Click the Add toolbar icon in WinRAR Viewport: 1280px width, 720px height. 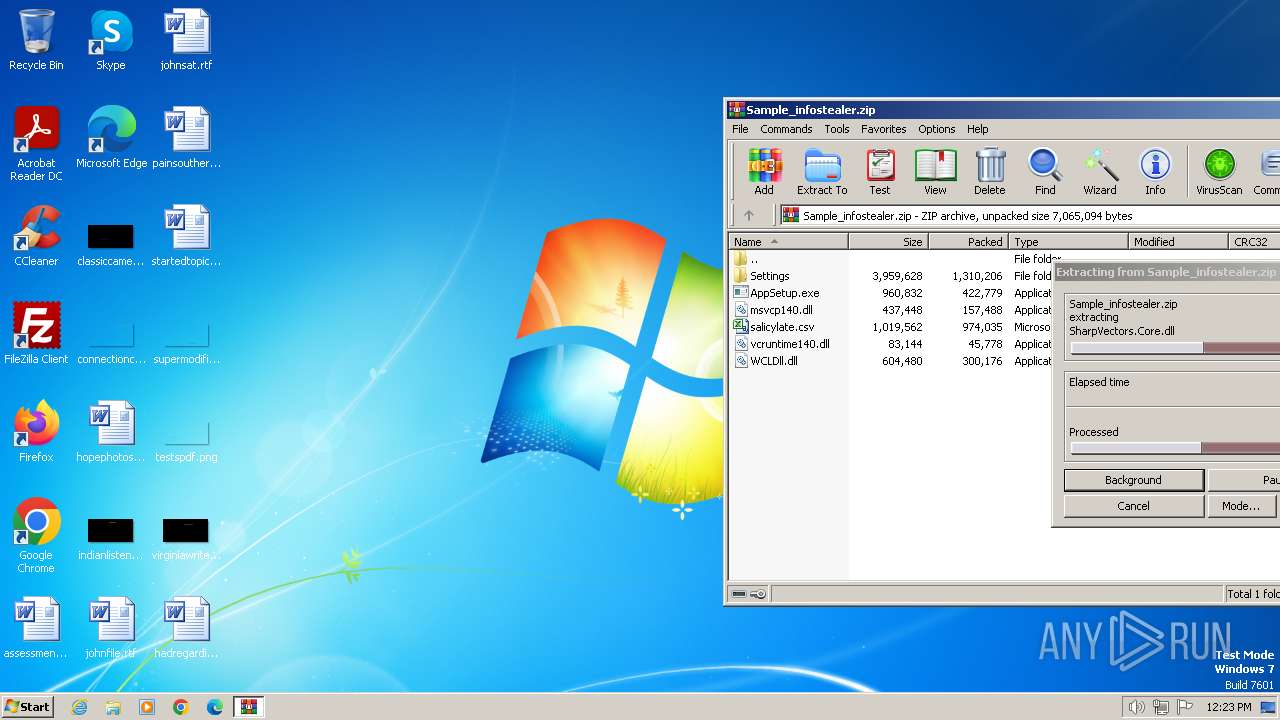coord(764,171)
